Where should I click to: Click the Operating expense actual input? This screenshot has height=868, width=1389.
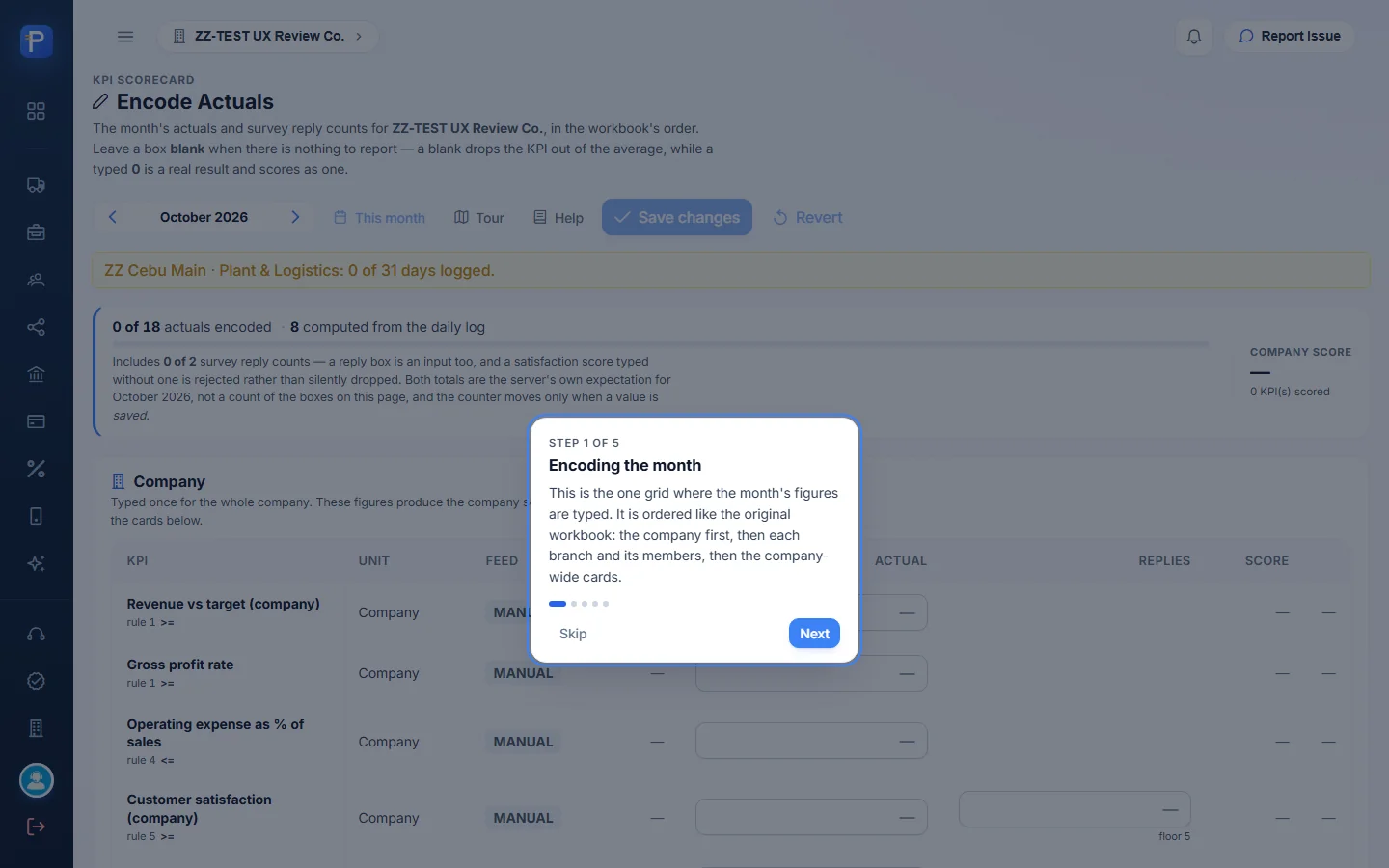click(811, 742)
